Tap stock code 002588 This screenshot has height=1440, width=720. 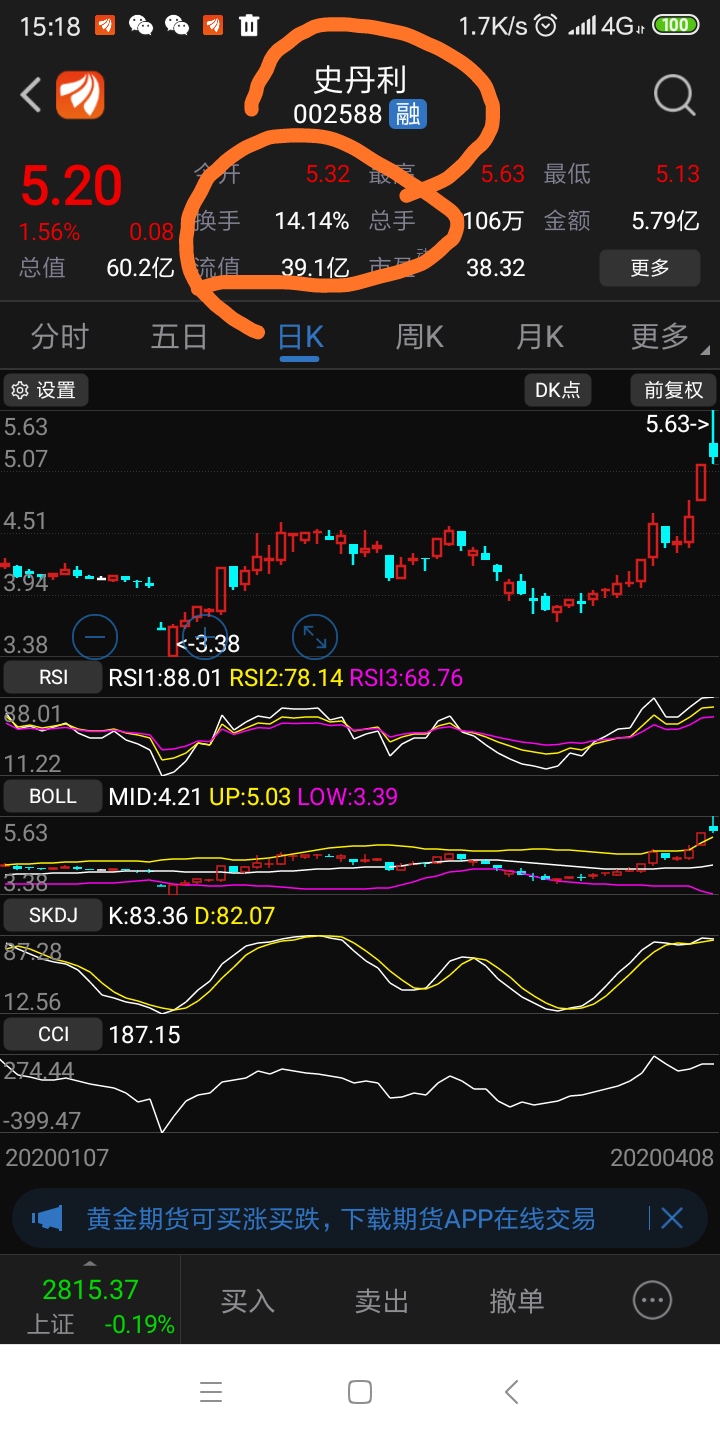pos(338,114)
